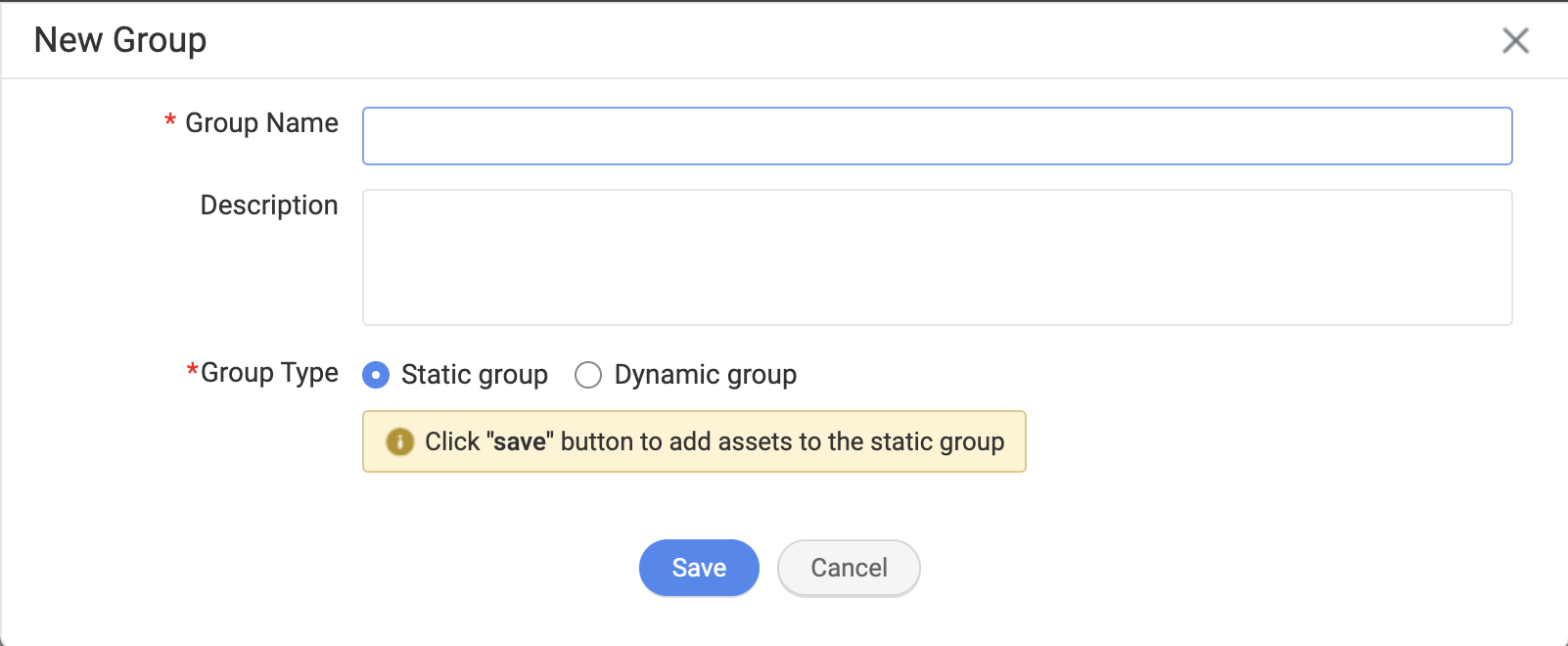
Task: Click the bold "save" word in banner
Action: [520, 442]
